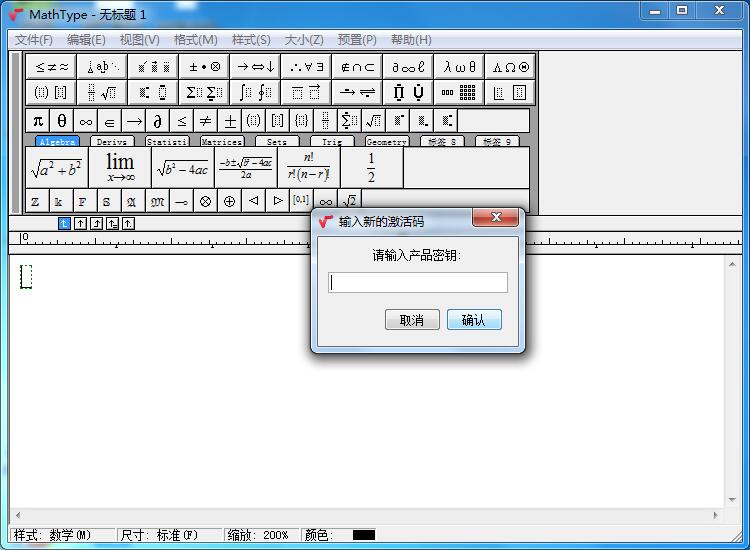
Task: Select the fifth tab stop alignment button
Action: tap(128, 223)
